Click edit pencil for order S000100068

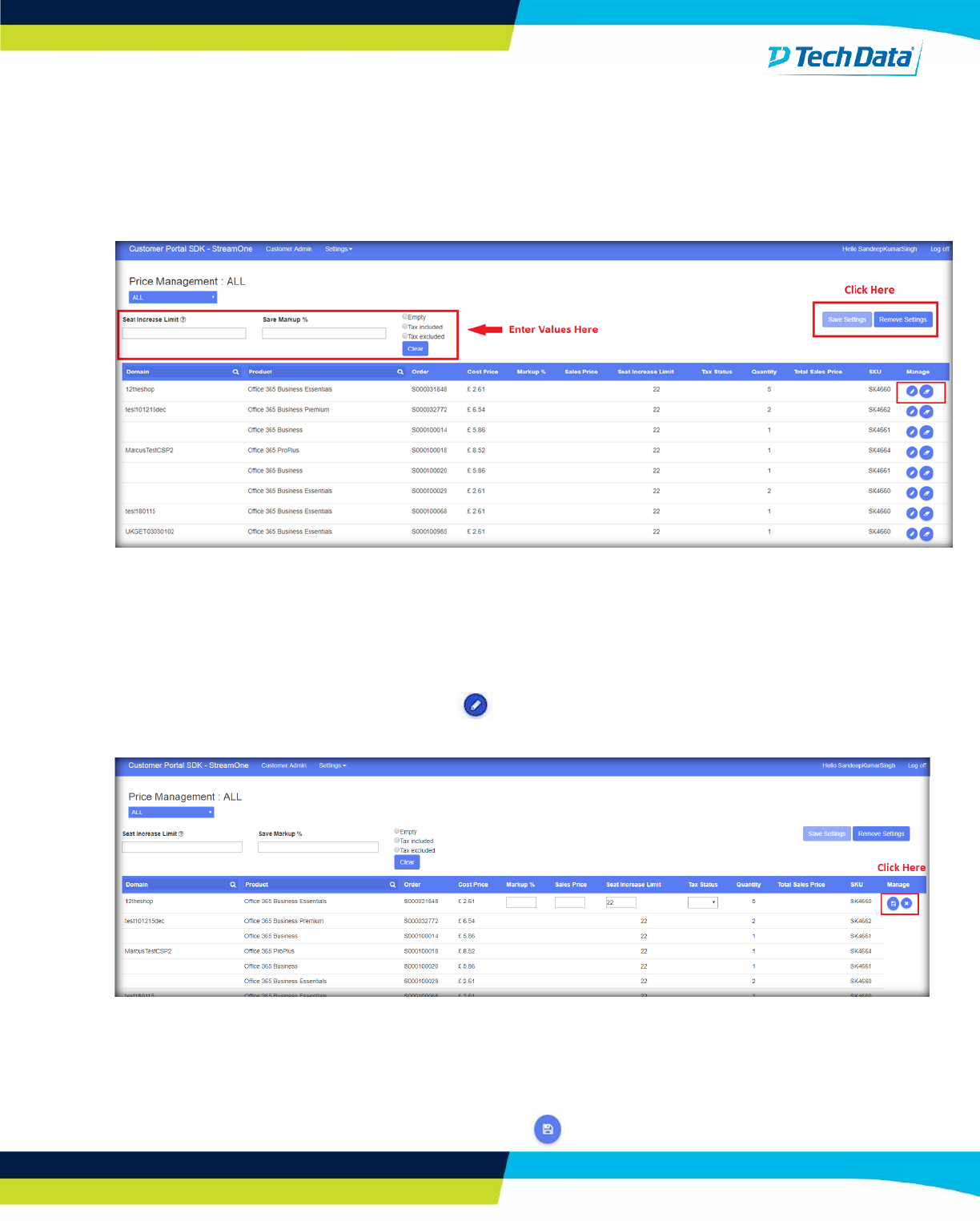pos(911,513)
